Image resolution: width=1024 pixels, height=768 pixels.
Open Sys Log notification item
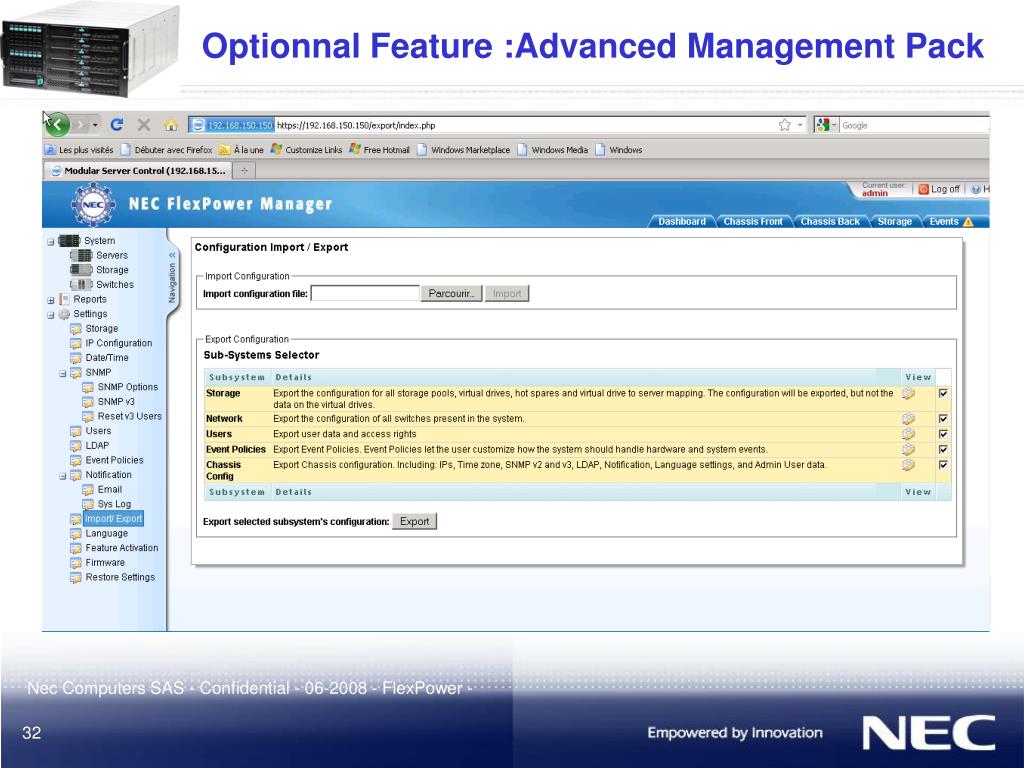point(114,504)
